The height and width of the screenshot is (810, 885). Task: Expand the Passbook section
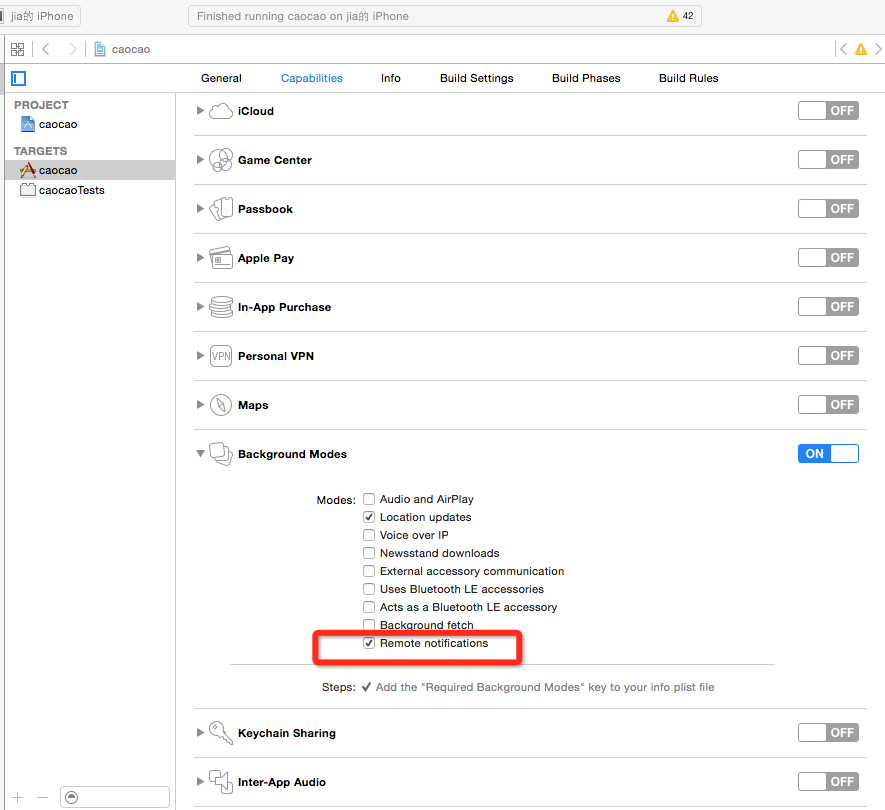200,209
